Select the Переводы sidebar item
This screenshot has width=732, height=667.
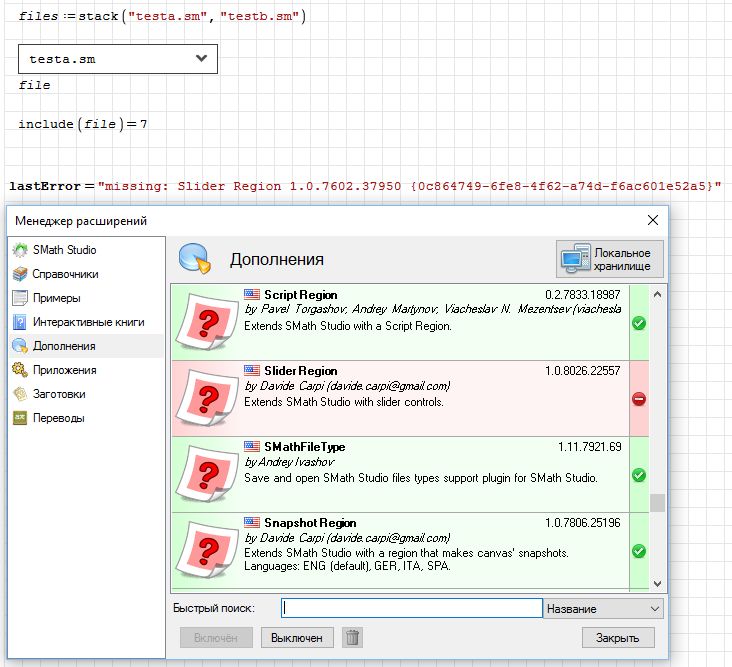coord(58,418)
